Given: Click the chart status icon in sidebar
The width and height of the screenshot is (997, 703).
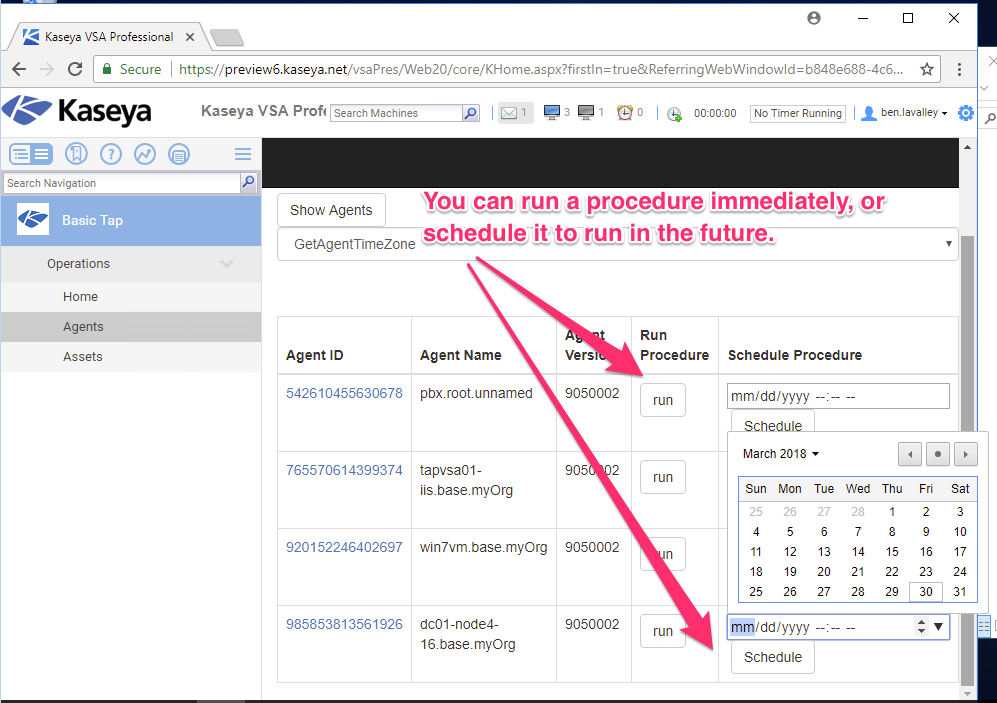Looking at the screenshot, I should [x=145, y=154].
